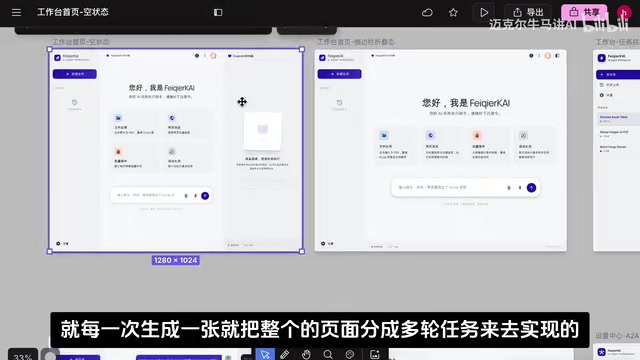Select the purple globe card icon in second frame

(x=430, y=135)
